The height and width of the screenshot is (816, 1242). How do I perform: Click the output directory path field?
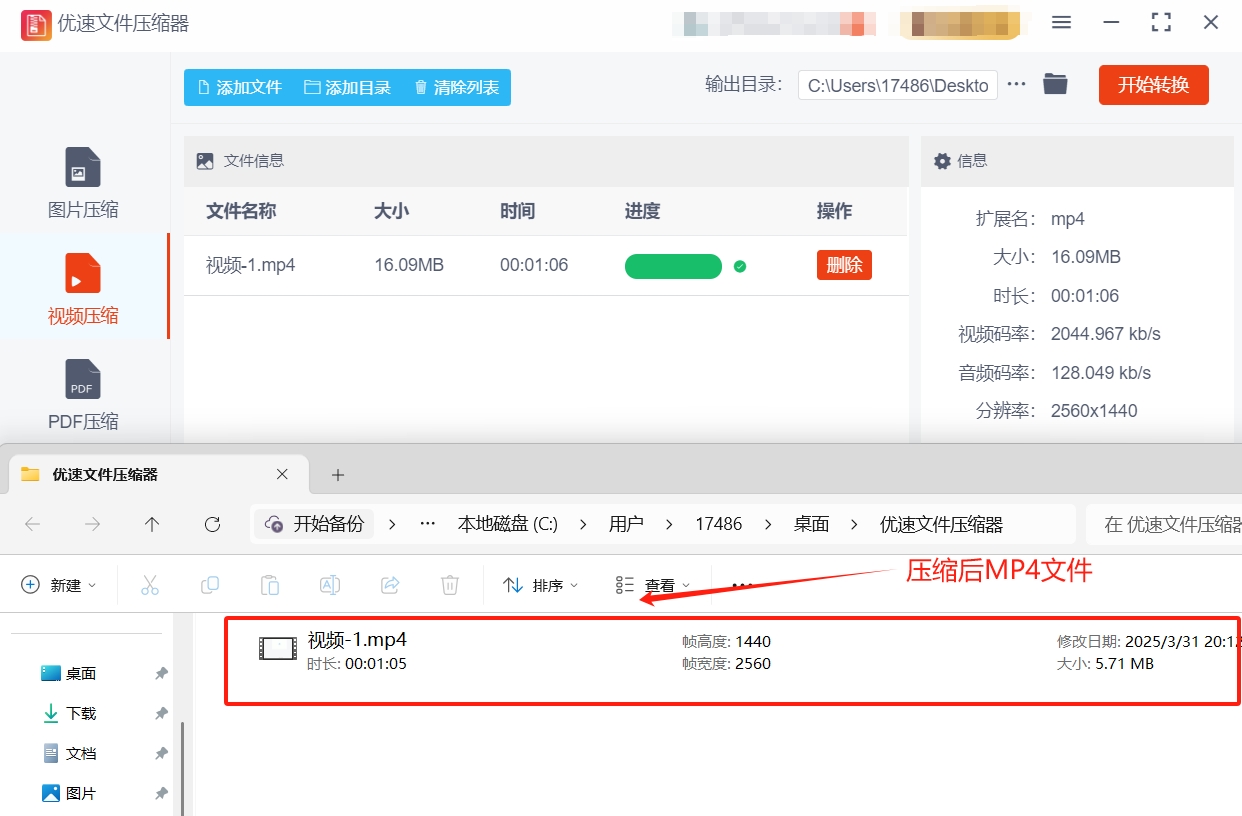[x=898, y=85]
